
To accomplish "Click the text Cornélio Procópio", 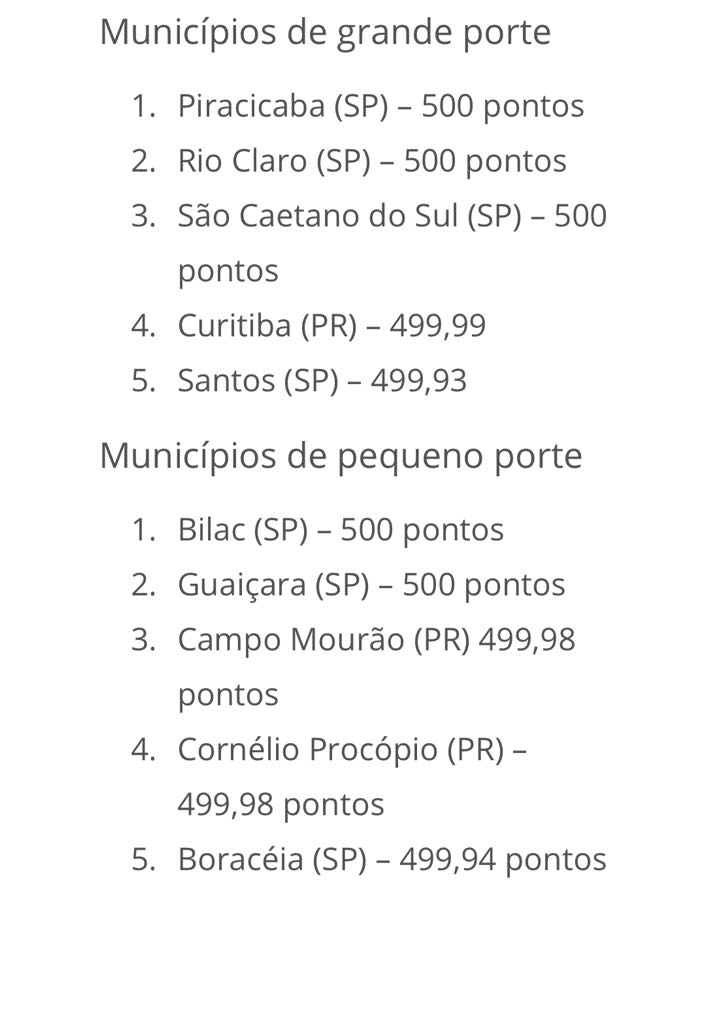I will (x=307, y=750).
